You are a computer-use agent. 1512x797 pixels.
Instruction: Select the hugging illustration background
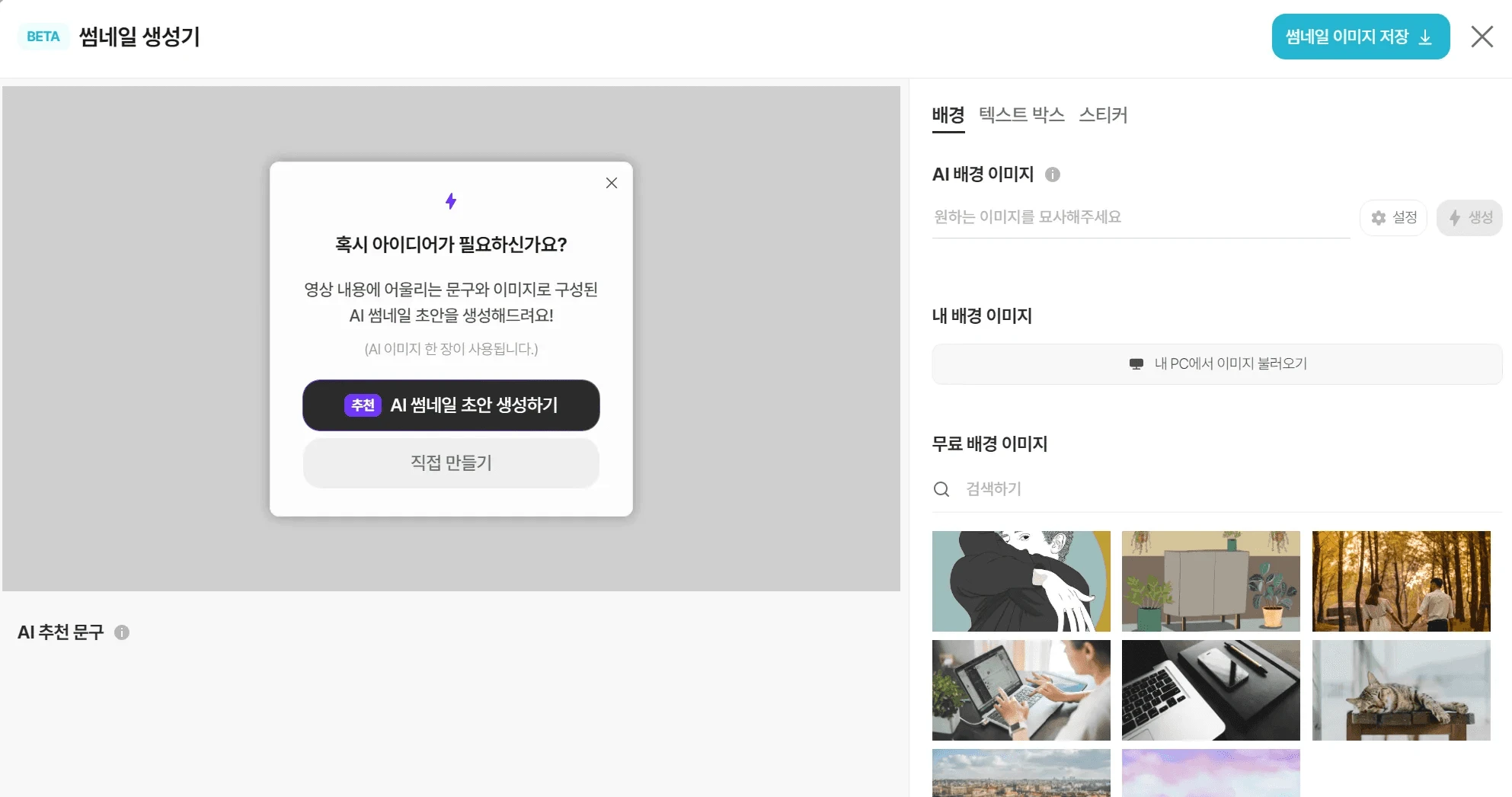point(1021,581)
